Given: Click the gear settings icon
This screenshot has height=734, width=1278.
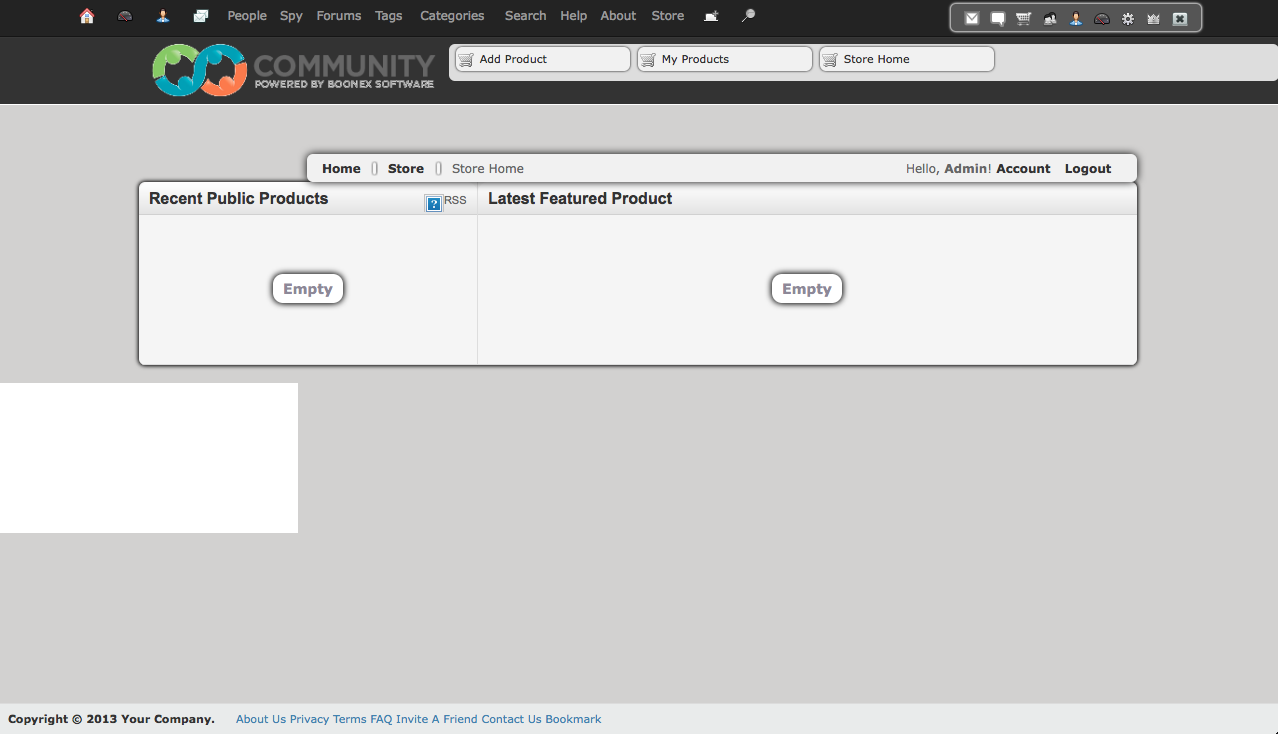Looking at the screenshot, I should pyautogui.click(x=1128, y=18).
